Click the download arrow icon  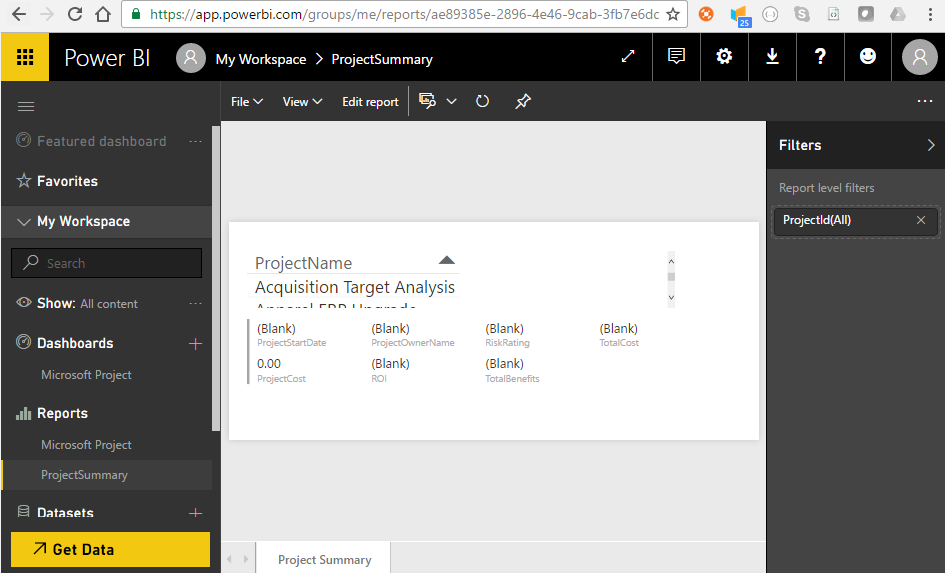click(x=772, y=57)
